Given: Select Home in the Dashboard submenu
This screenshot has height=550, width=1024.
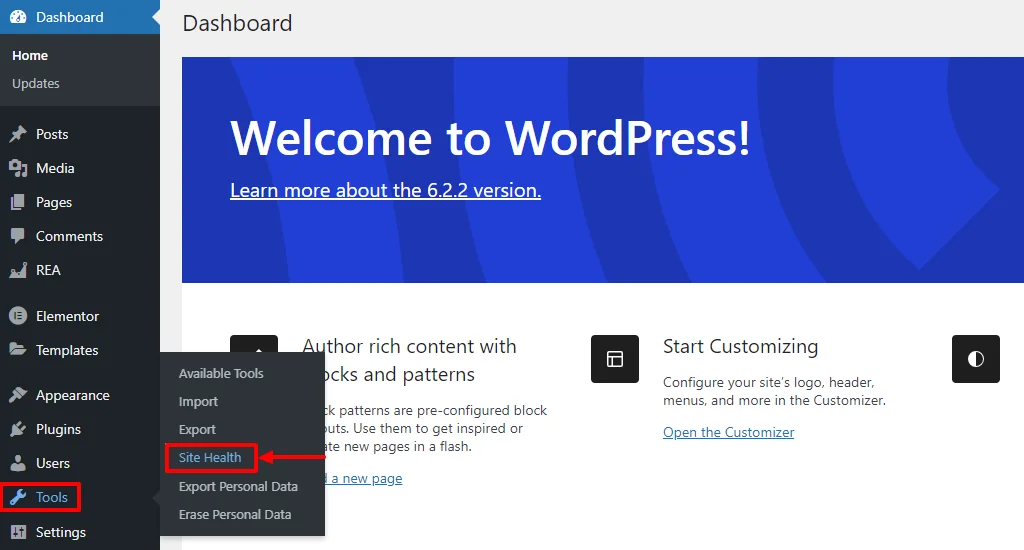Looking at the screenshot, I should [x=30, y=56].
